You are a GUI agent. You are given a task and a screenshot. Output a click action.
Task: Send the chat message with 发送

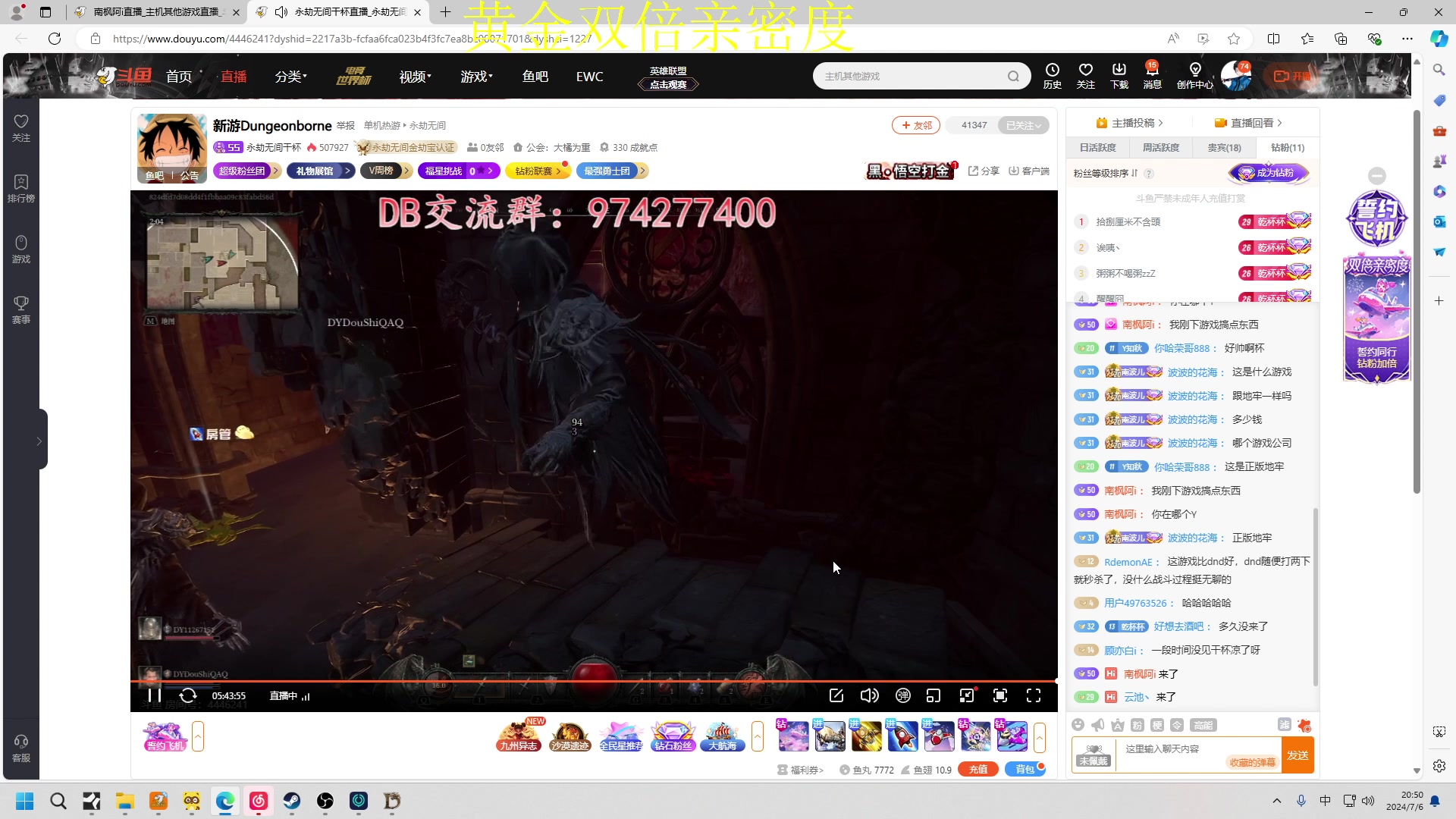click(x=1298, y=755)
